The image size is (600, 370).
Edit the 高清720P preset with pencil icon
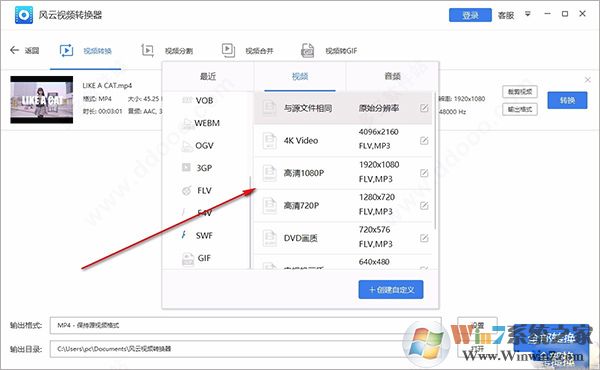point(424,206)
